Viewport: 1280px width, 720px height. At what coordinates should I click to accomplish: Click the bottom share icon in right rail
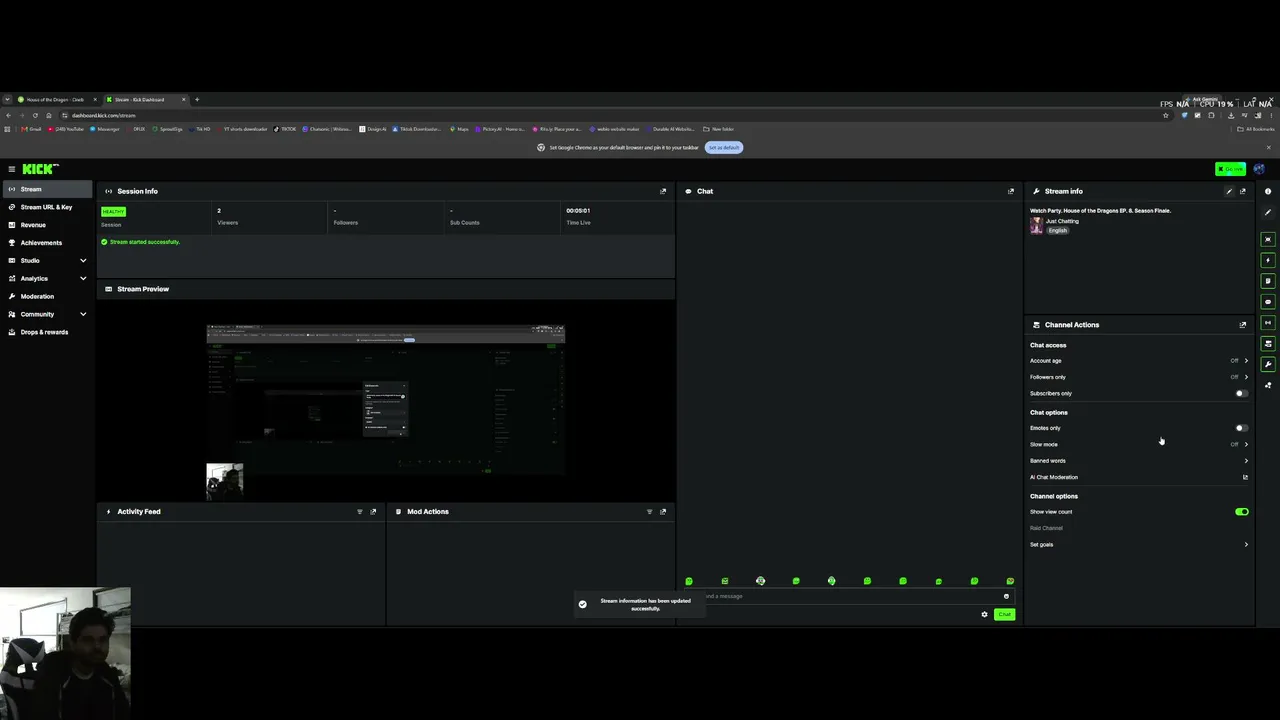coord(1268,385)
